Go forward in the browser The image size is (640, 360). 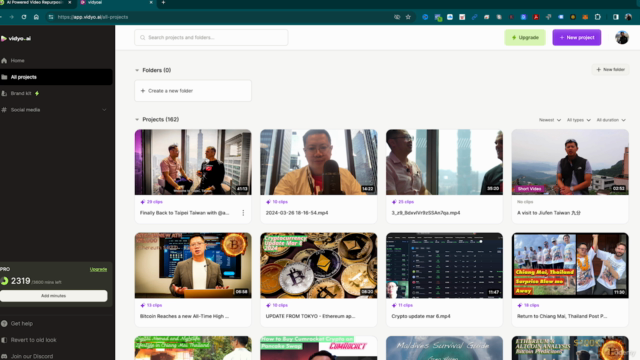click(x=11, y=17)
